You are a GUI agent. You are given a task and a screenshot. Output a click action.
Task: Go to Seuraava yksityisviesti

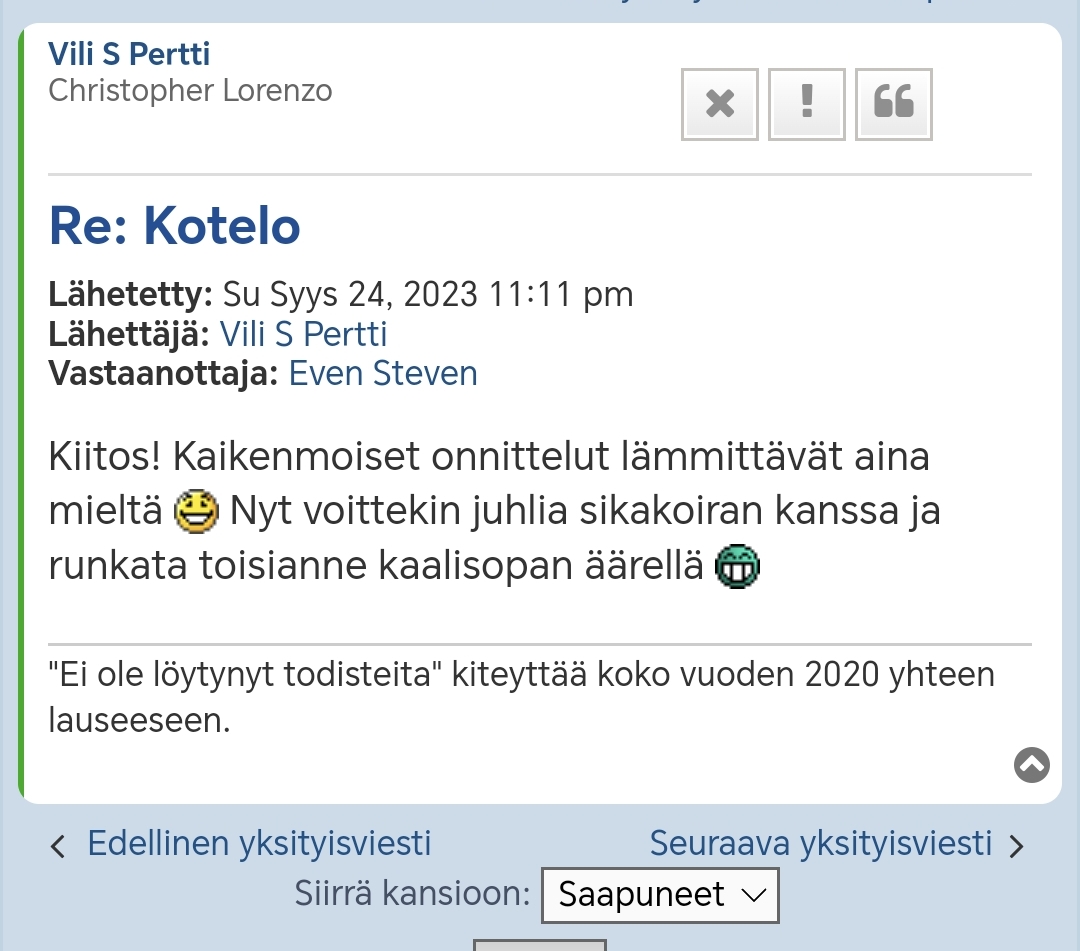(820, 844)
